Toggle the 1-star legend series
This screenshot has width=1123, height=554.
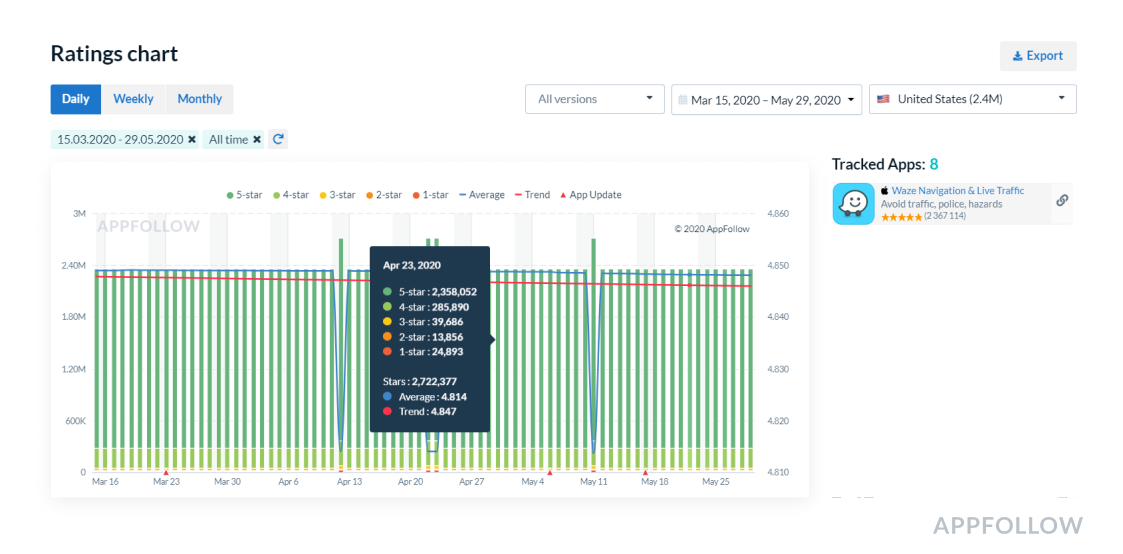(x=432, y=195)
